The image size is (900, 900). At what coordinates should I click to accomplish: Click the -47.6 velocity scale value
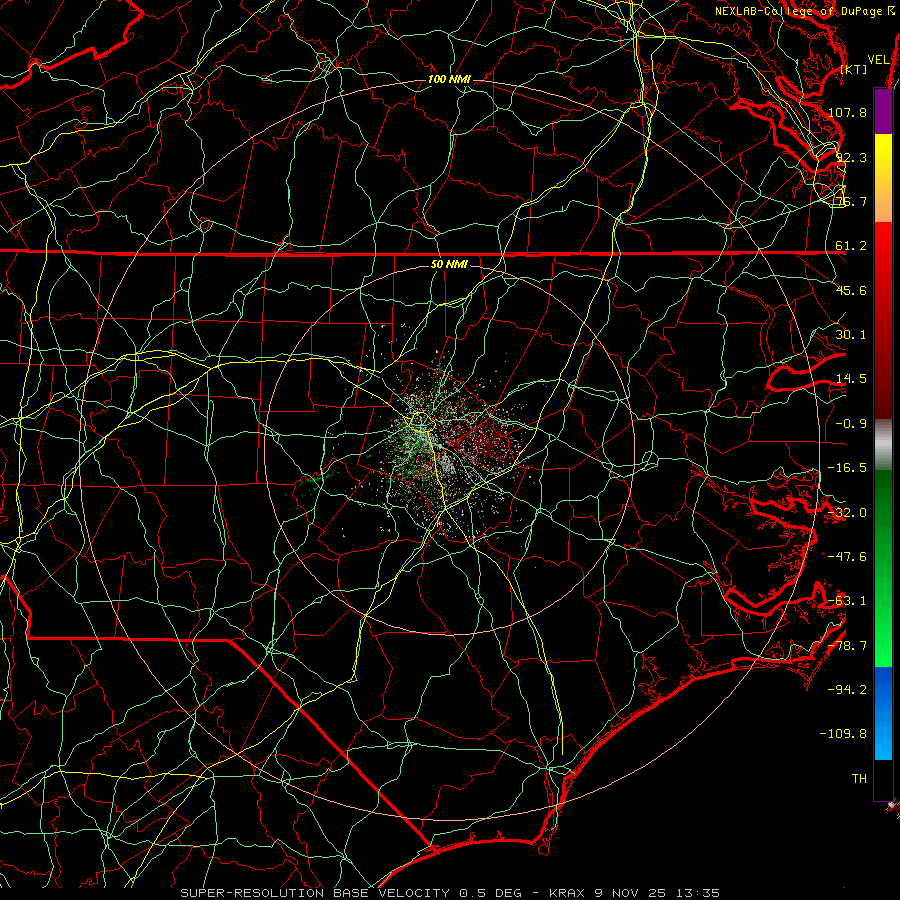pyautogui.click(x=847, y=557)
